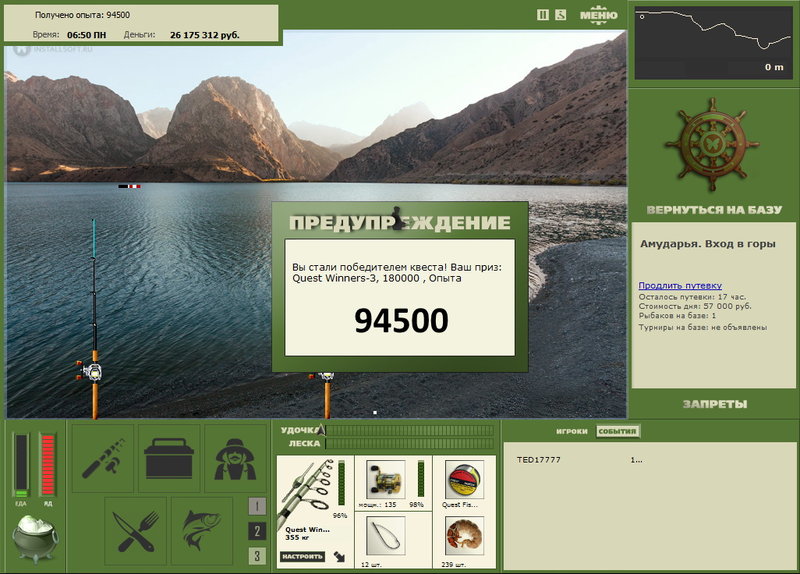Open the fish catch keepnet icon
This screenshot has width=800, height=574.
(202, 531)
